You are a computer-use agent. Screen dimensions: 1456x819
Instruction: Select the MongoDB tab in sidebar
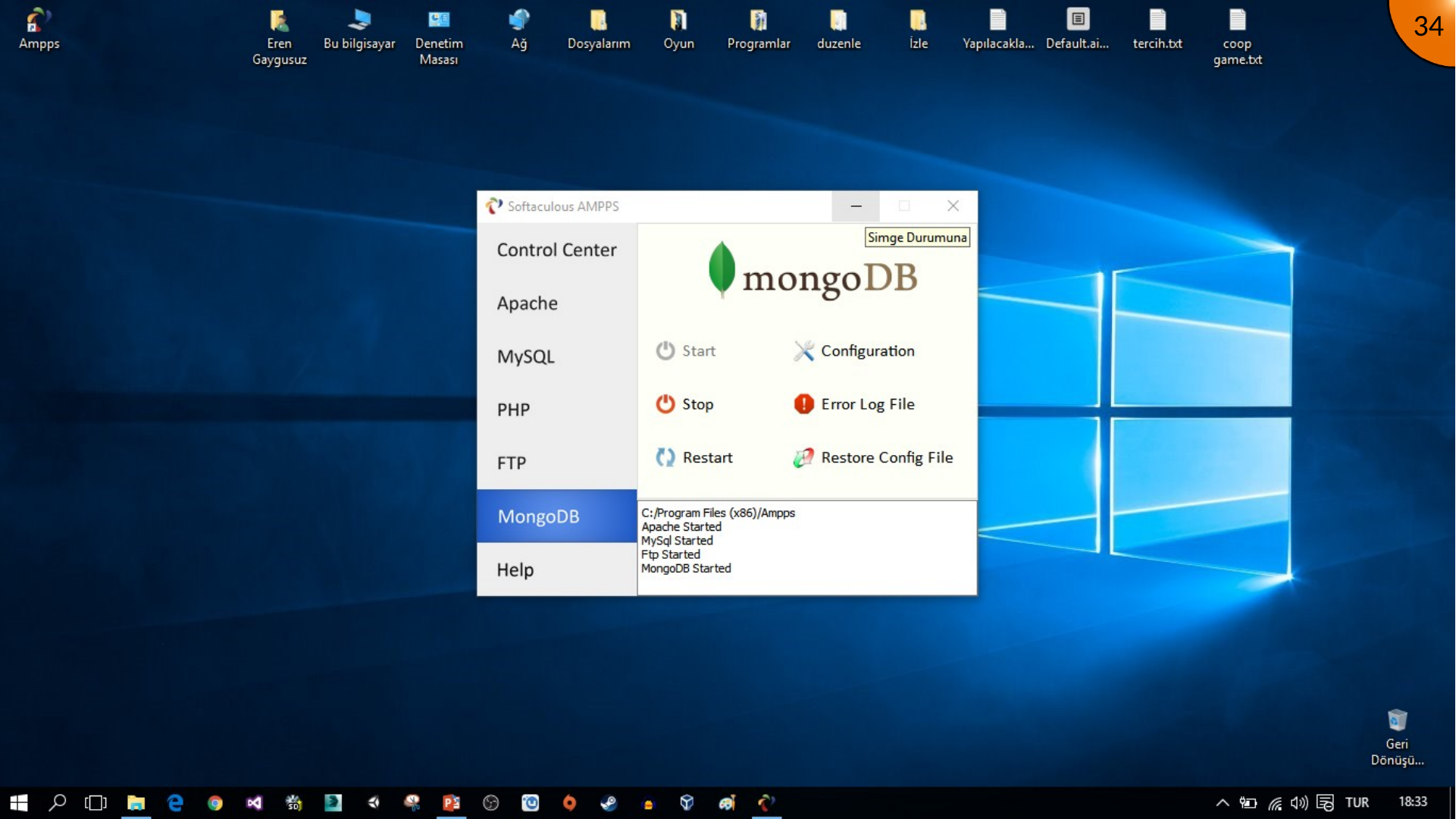(557, 516)
